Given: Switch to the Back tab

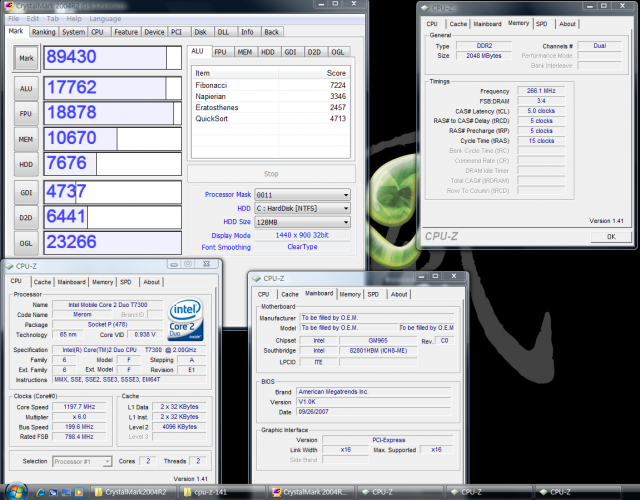Looking at the screenshot, I should click(271, 32).
